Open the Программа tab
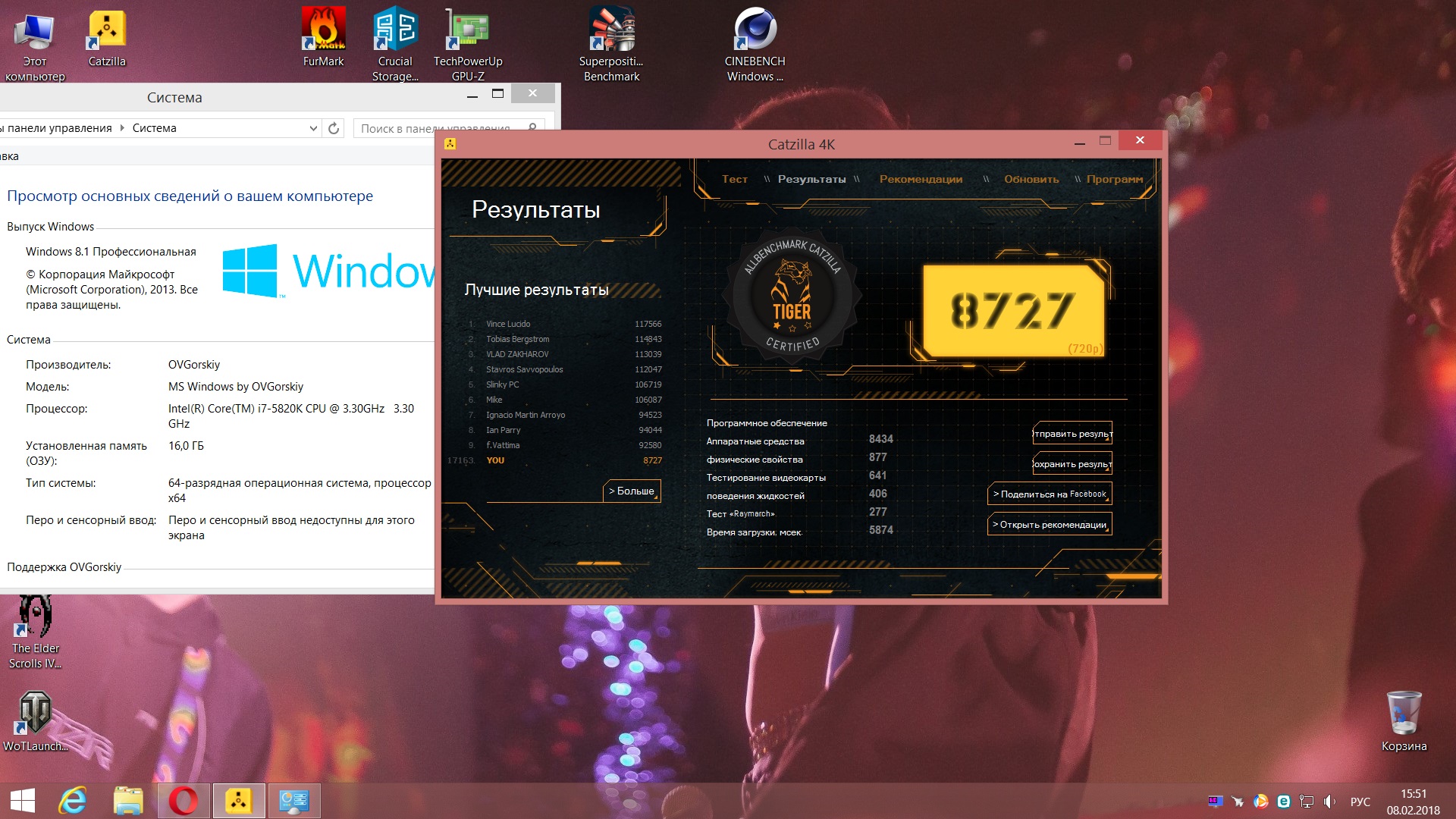 coord(1115,179)
